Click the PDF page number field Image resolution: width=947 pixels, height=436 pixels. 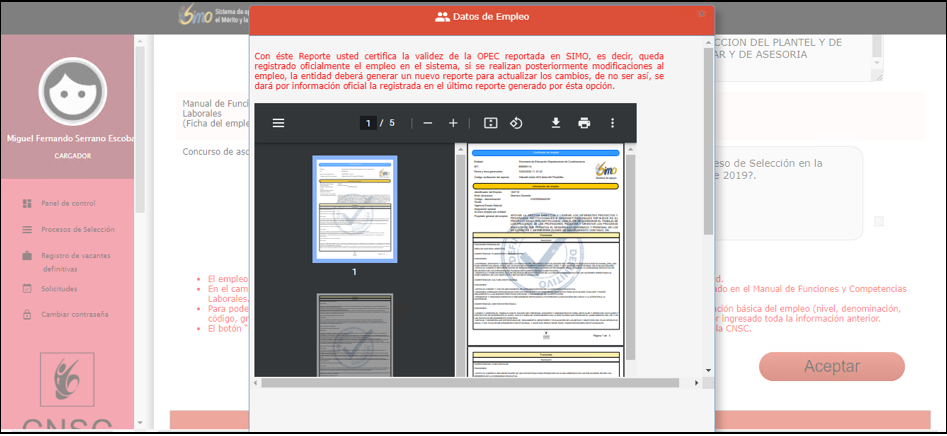pyautogui.click(x=368, y=123)
